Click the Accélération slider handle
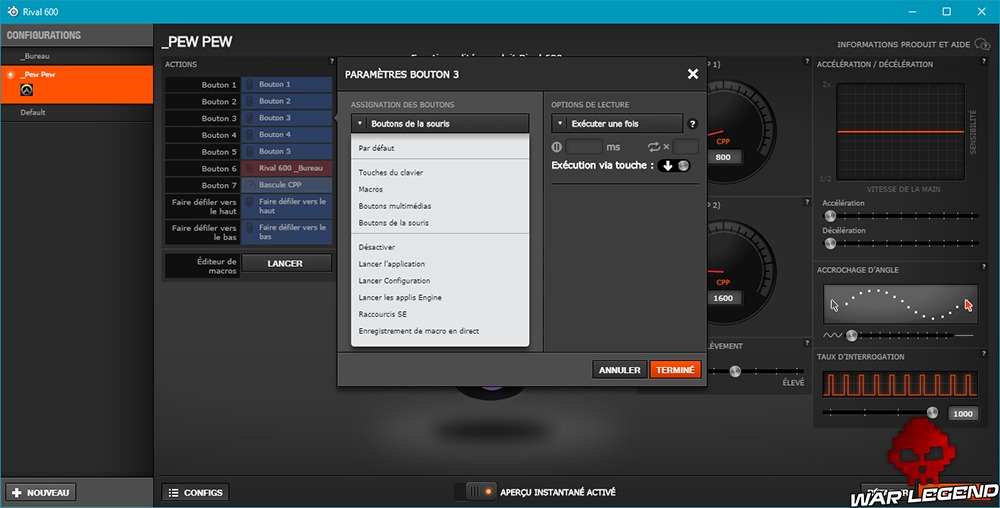 click(x=827, y=215)
